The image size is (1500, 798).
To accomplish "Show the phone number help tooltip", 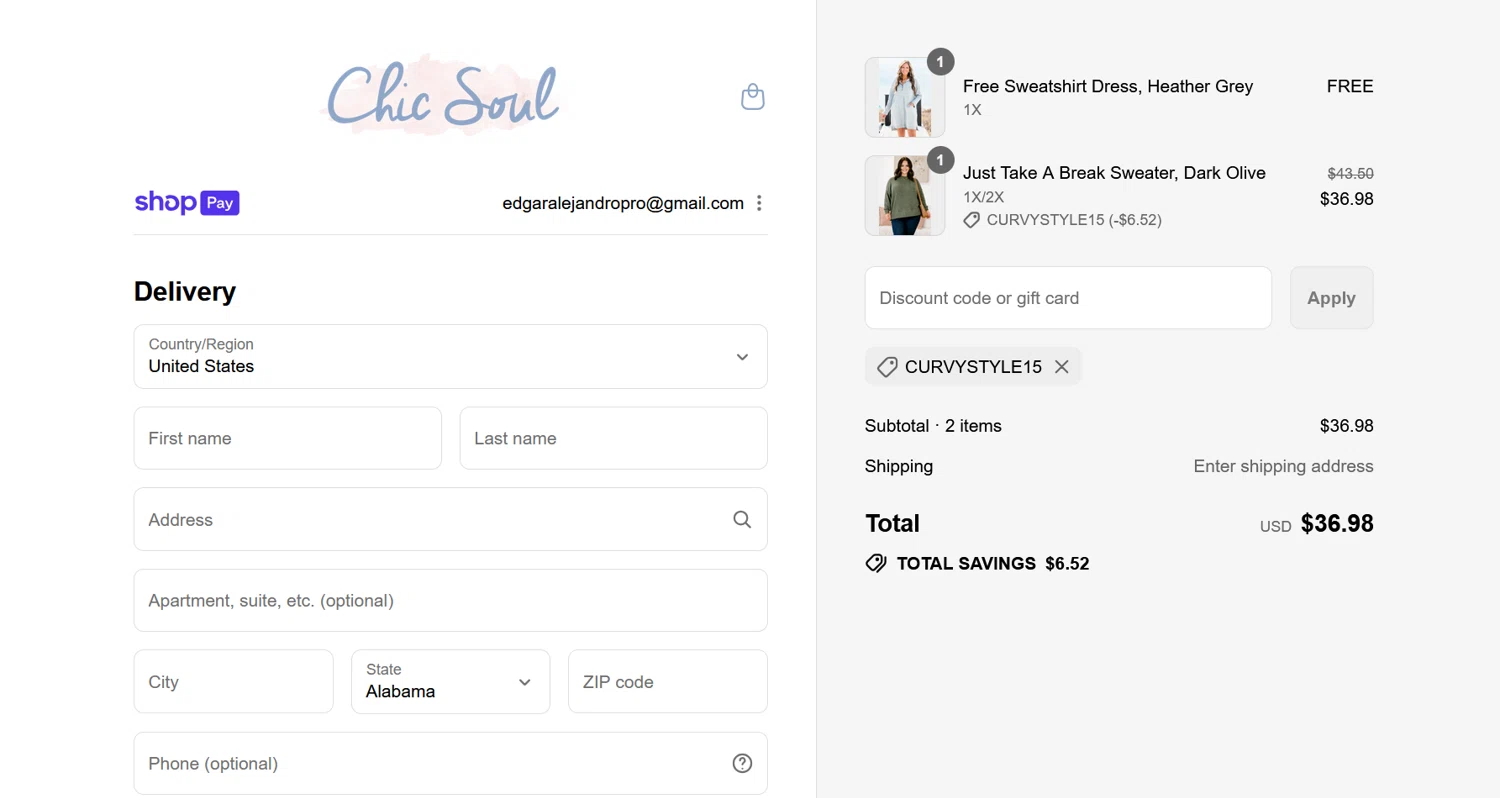I will point(742,763).
